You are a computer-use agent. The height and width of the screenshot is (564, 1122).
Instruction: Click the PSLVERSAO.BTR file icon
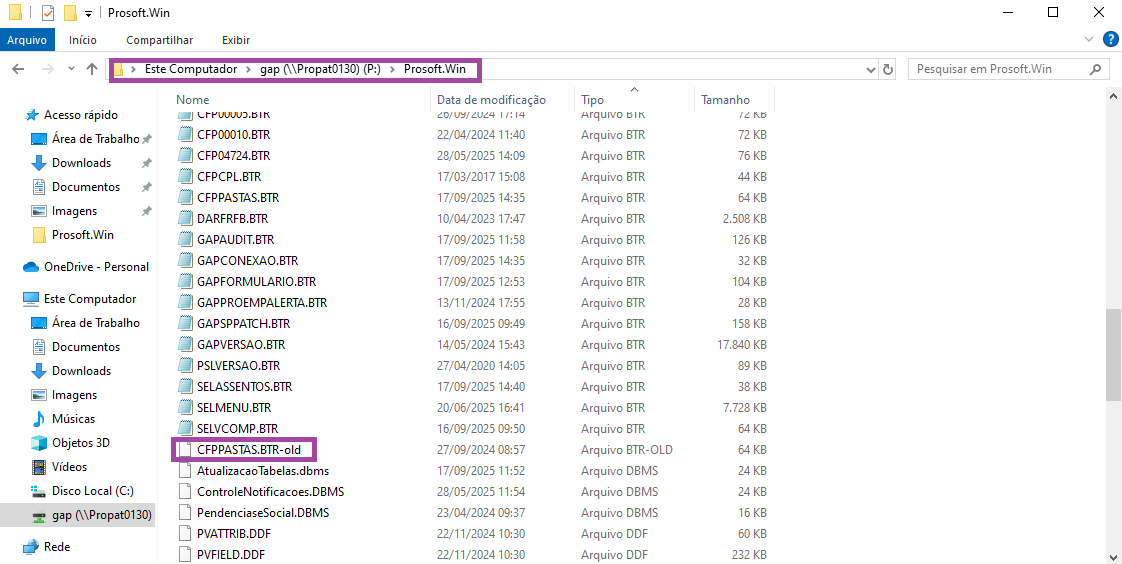coord(185,366)
